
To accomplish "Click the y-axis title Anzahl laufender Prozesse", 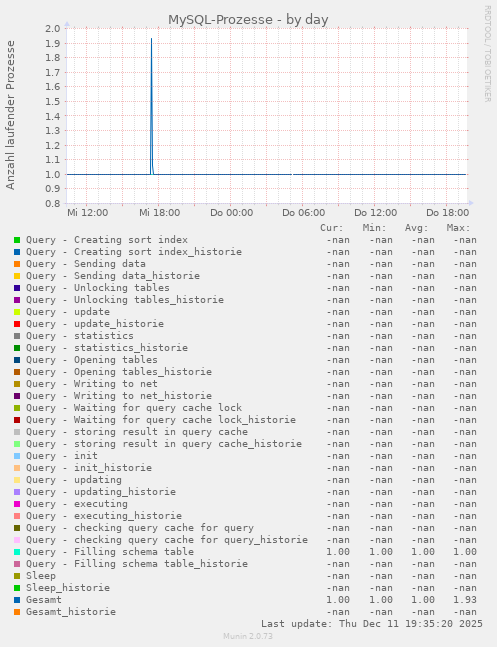I will pos(10,115).
